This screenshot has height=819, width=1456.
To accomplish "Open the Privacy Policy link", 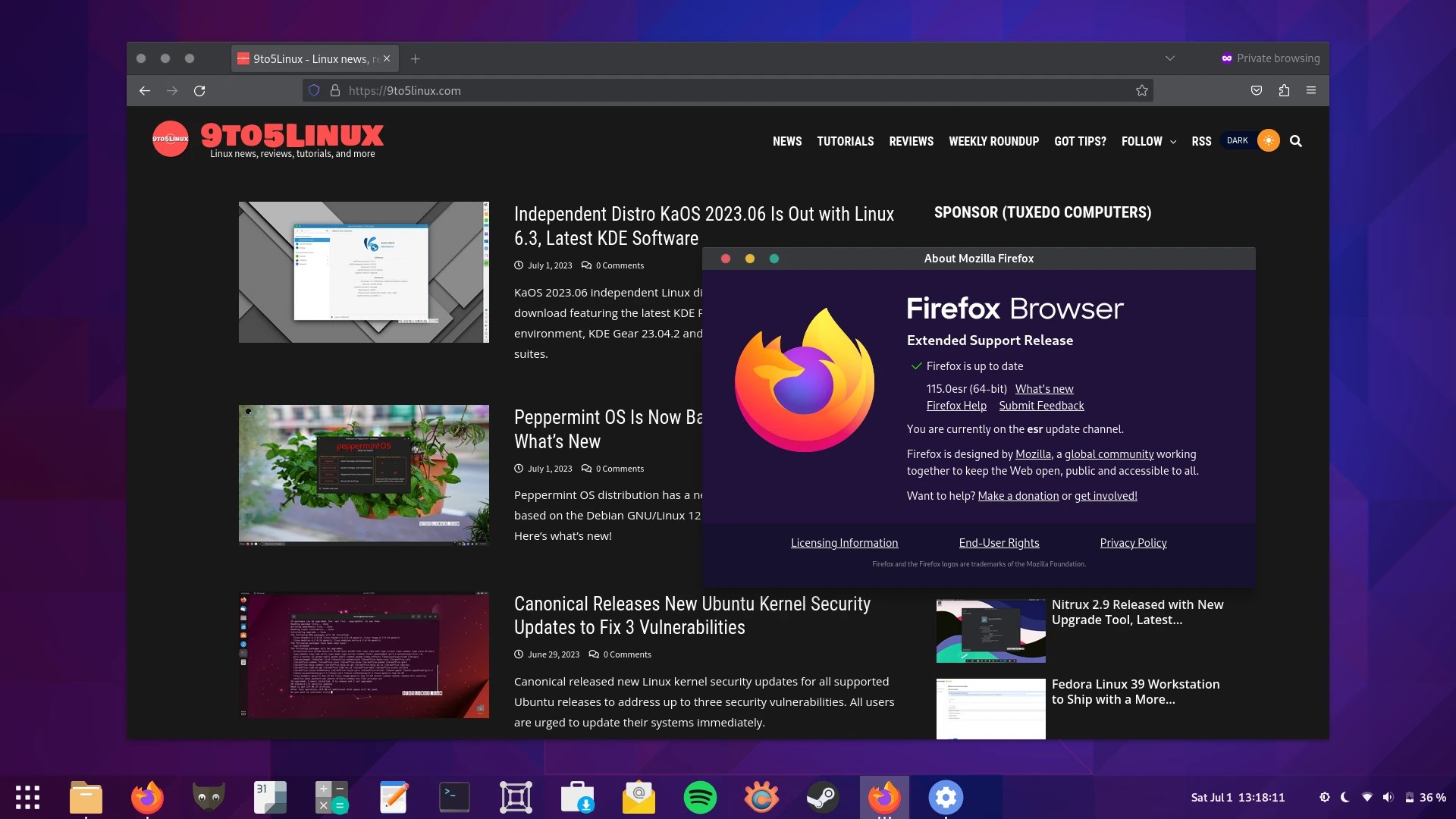I will [1133, 542].
